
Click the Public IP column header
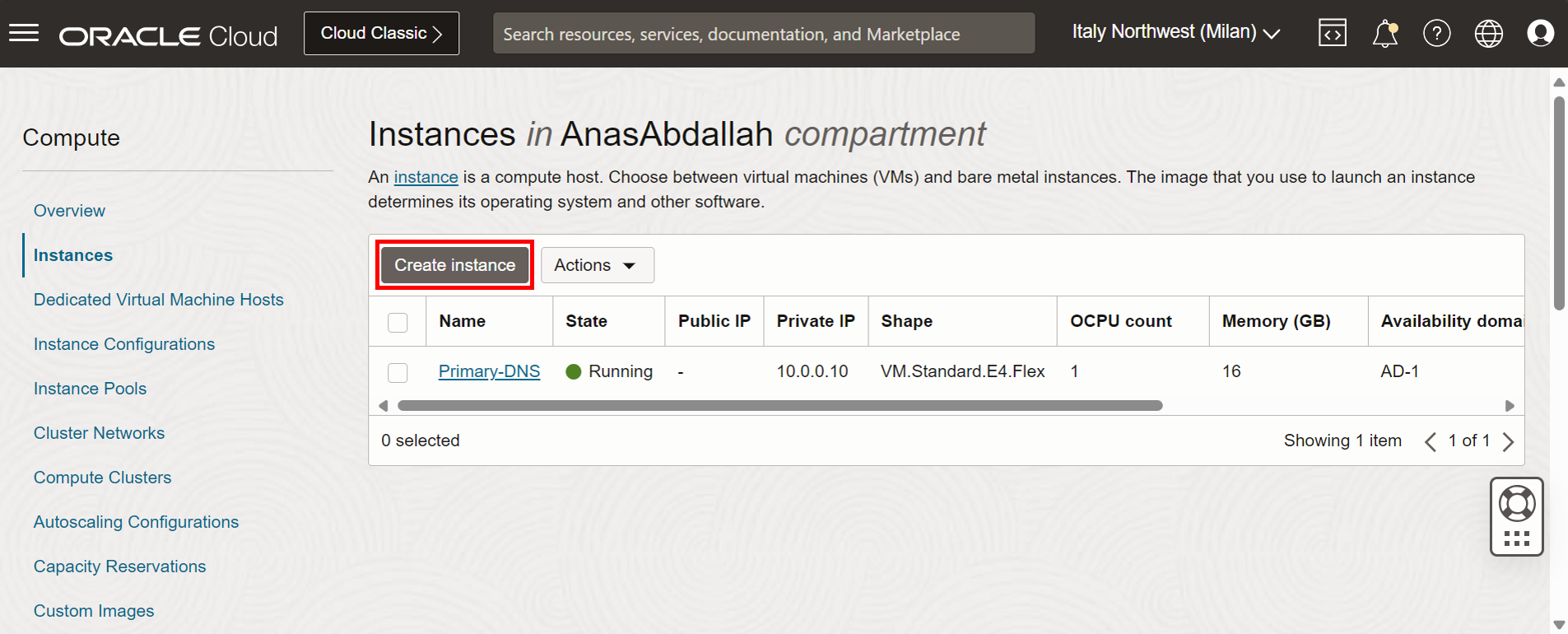click(714, 321)
